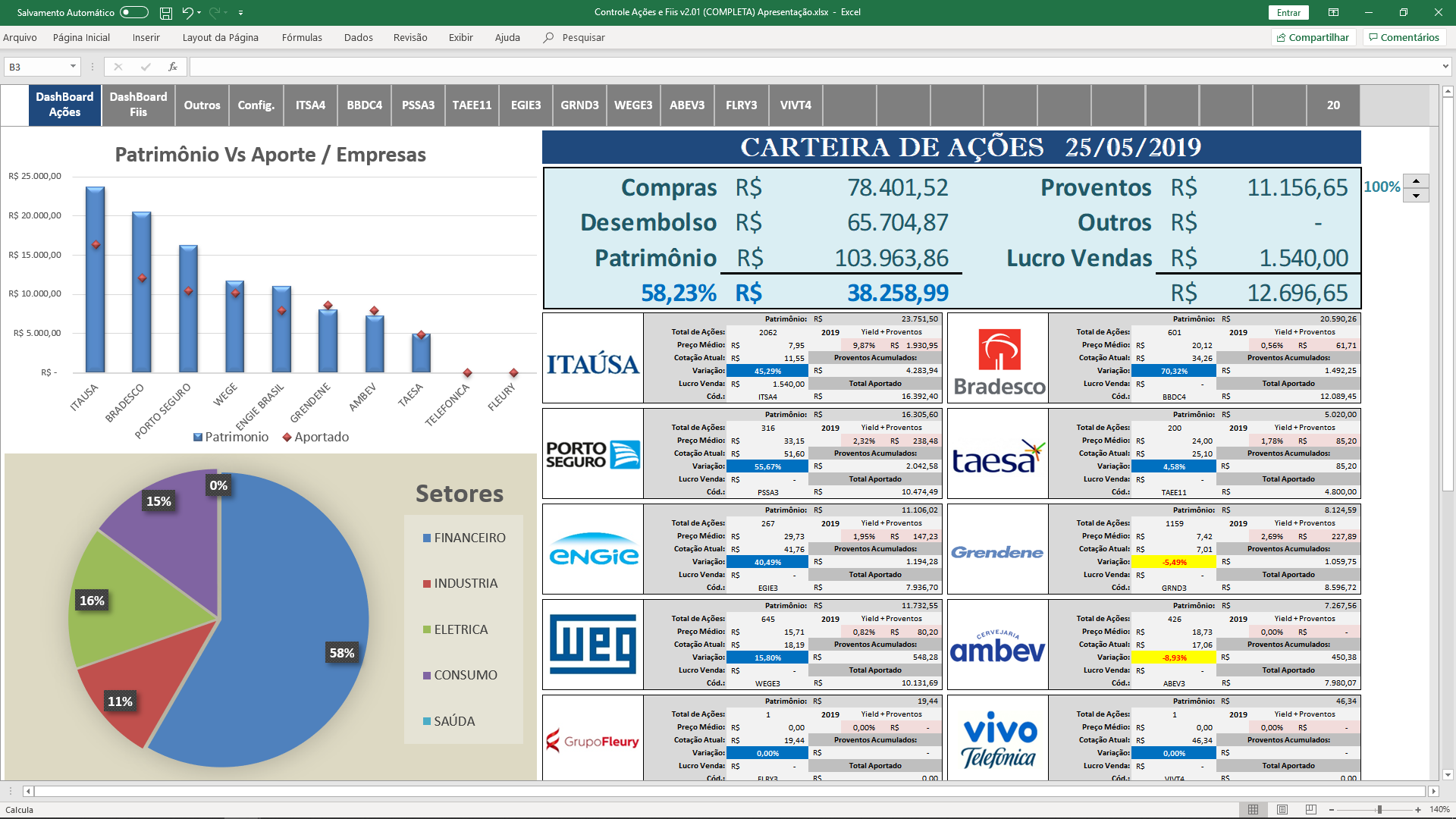Open the Layout da Página tab
This screenshot has width=1456, height=819.
click(220, 37)
